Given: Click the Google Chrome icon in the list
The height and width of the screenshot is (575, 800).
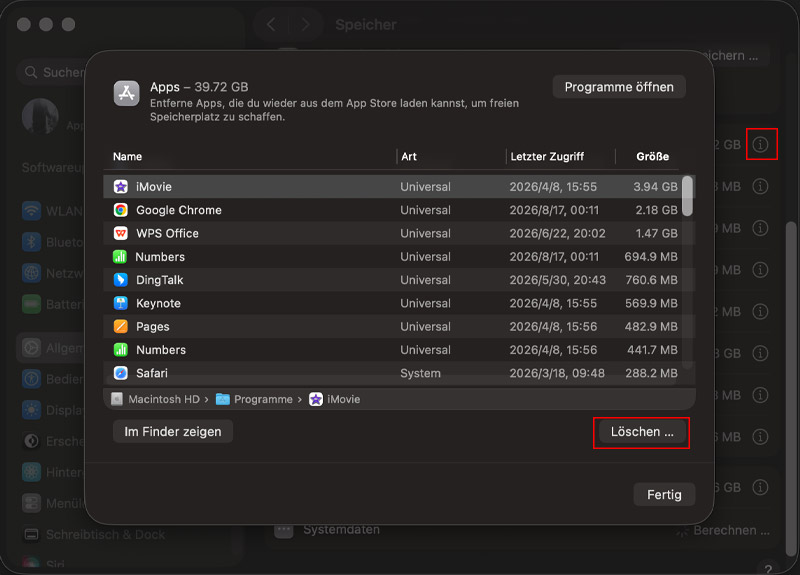Looking at the screenshot, I should [x=120, y=210].
